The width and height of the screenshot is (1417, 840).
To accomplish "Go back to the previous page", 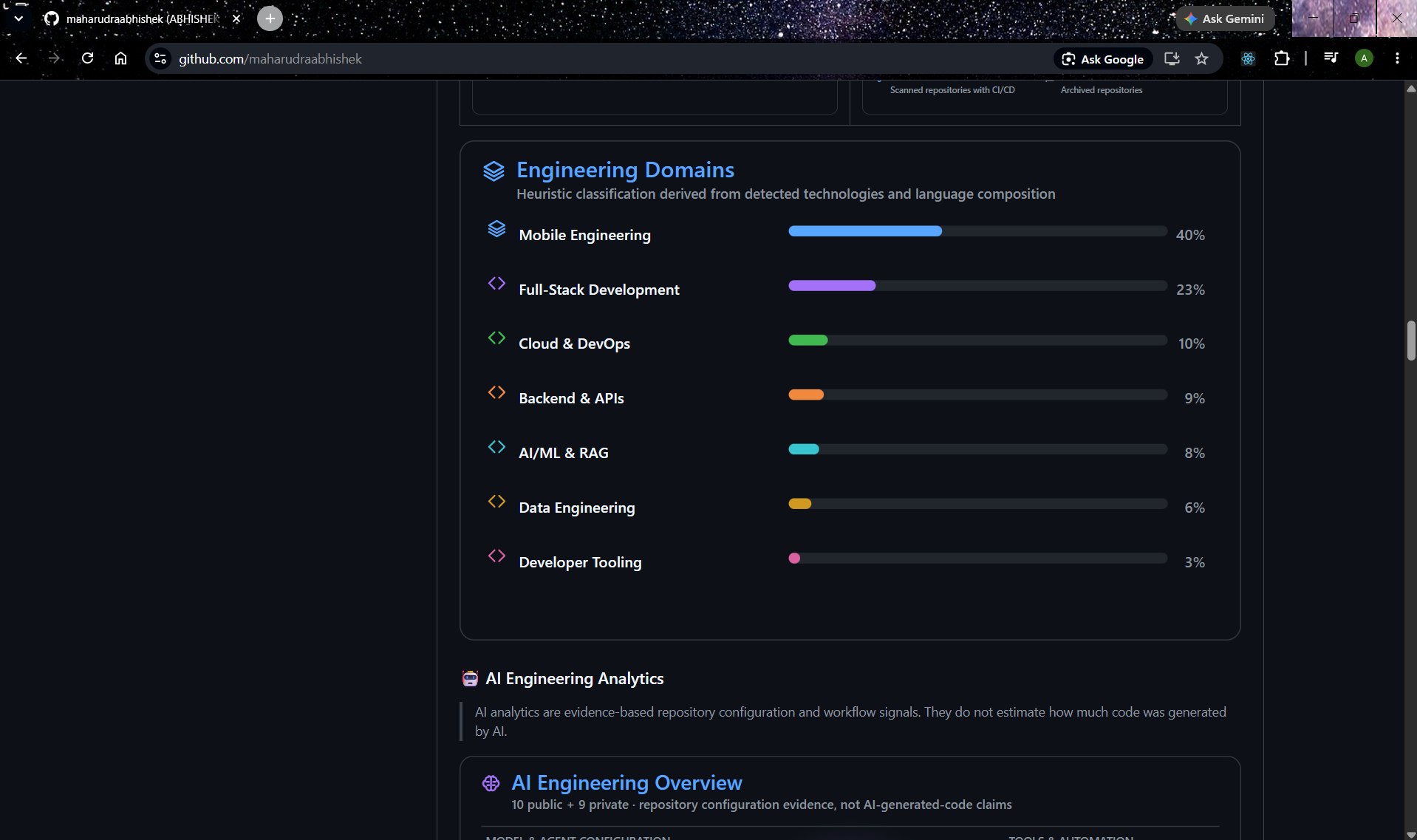I will 21,58.
